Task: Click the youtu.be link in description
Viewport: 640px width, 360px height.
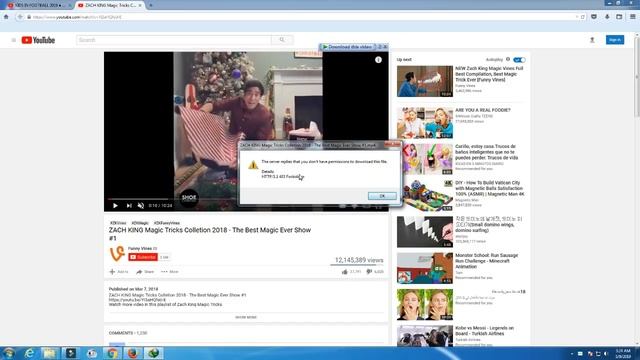Action: pyautogui.click(x=137, y=300)
